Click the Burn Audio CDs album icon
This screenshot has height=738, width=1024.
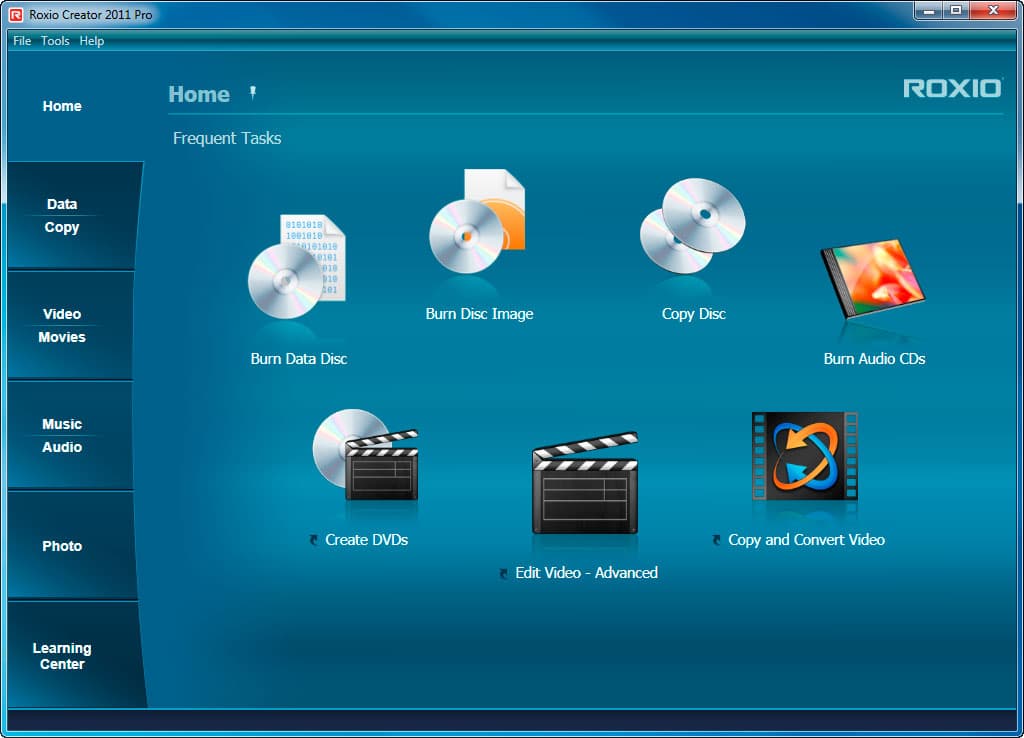point(872,278)
